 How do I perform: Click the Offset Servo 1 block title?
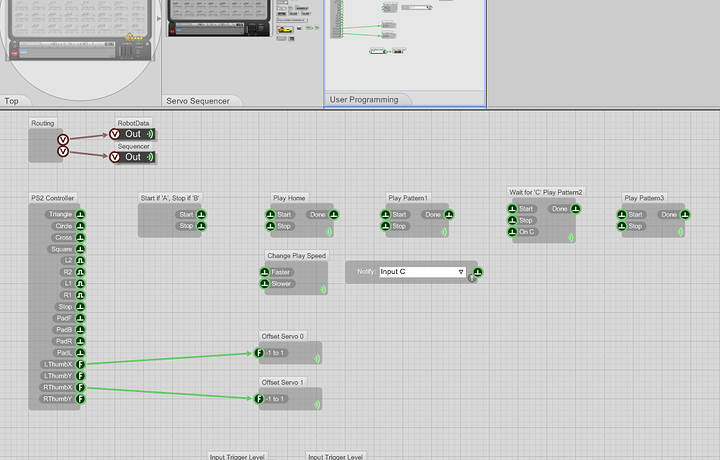[283, 382]
